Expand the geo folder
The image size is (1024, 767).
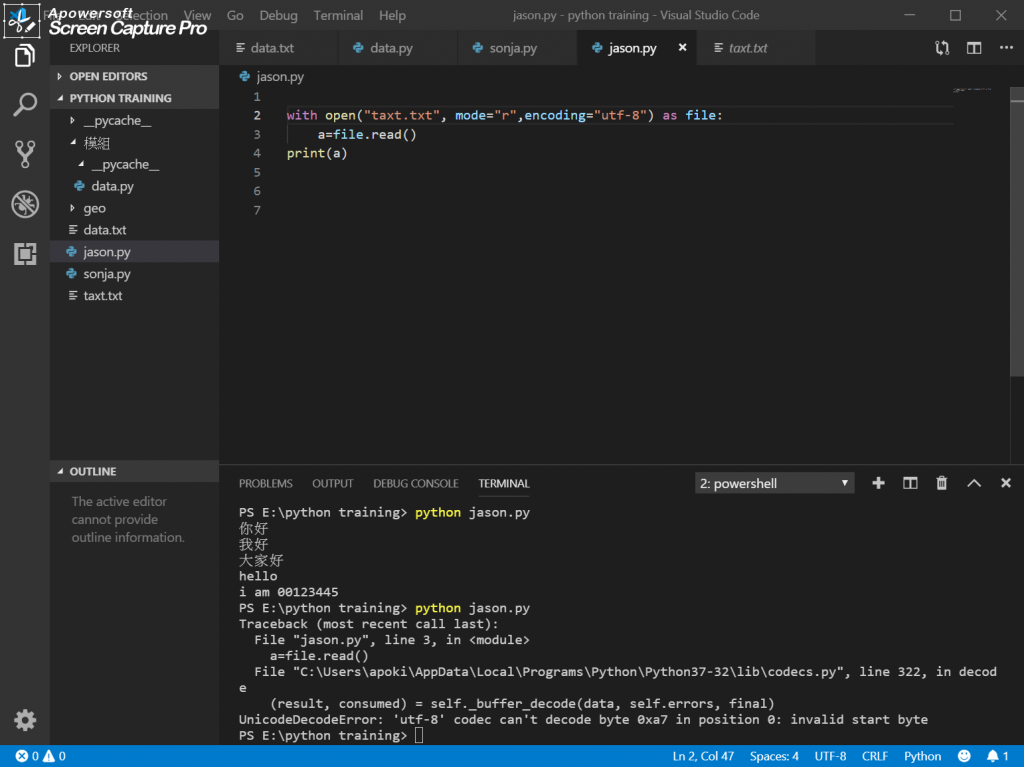point(135,208)
